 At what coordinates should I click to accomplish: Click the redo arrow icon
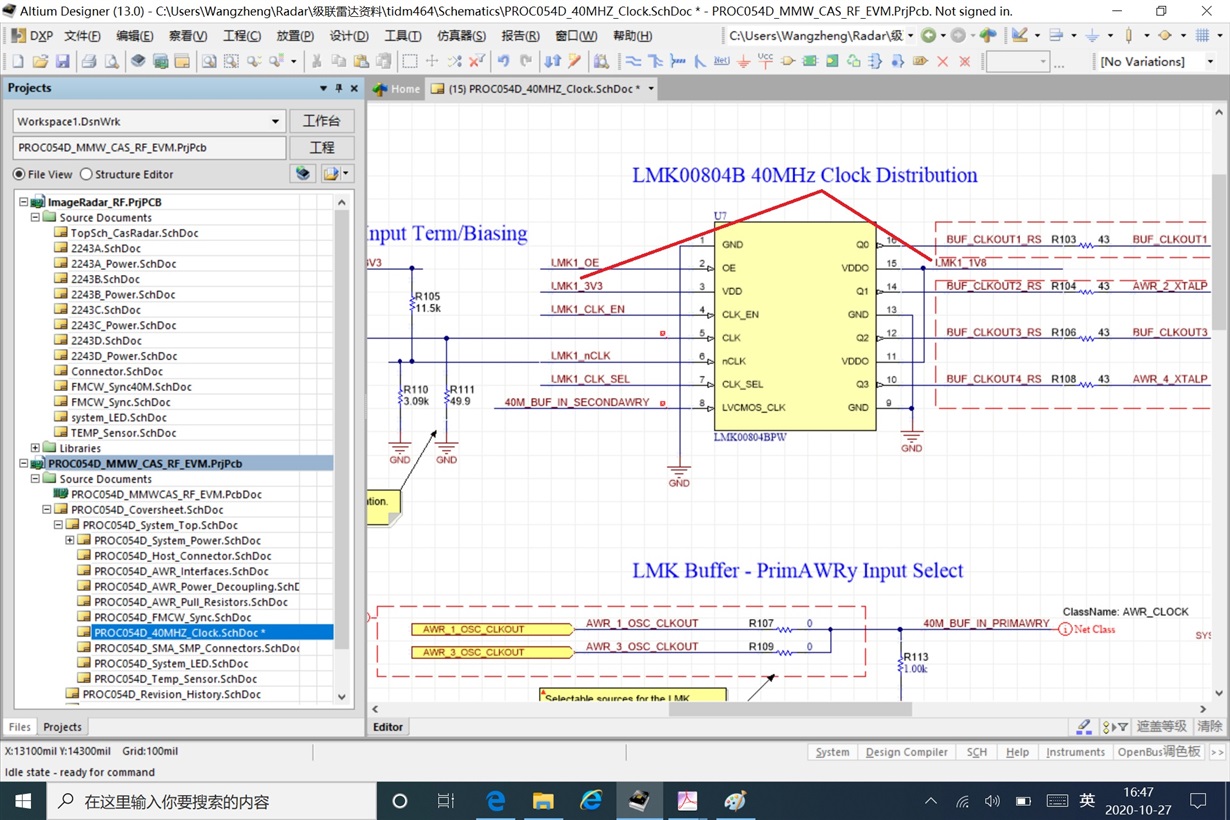[x=526, y=61]
